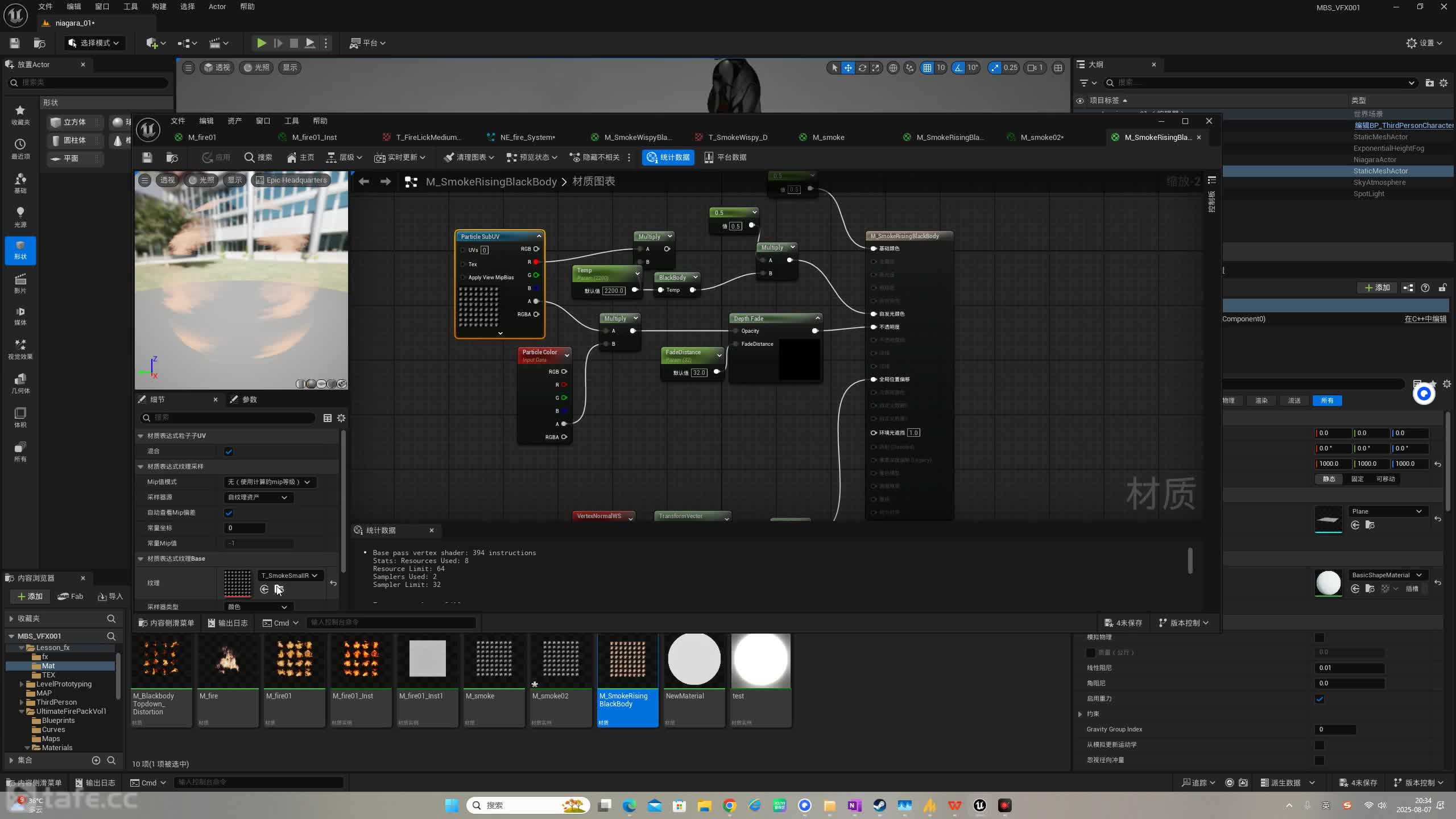
Task: Click the green Play button in main toolbar
Action: click(261, 43)
